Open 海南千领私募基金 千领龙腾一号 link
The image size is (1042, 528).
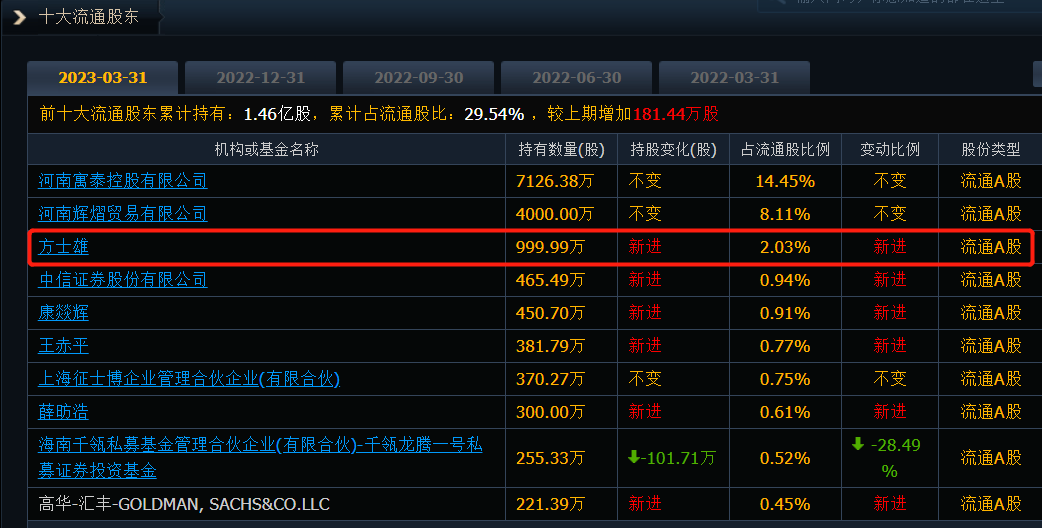pyautogui.click(x=260, y=458)
